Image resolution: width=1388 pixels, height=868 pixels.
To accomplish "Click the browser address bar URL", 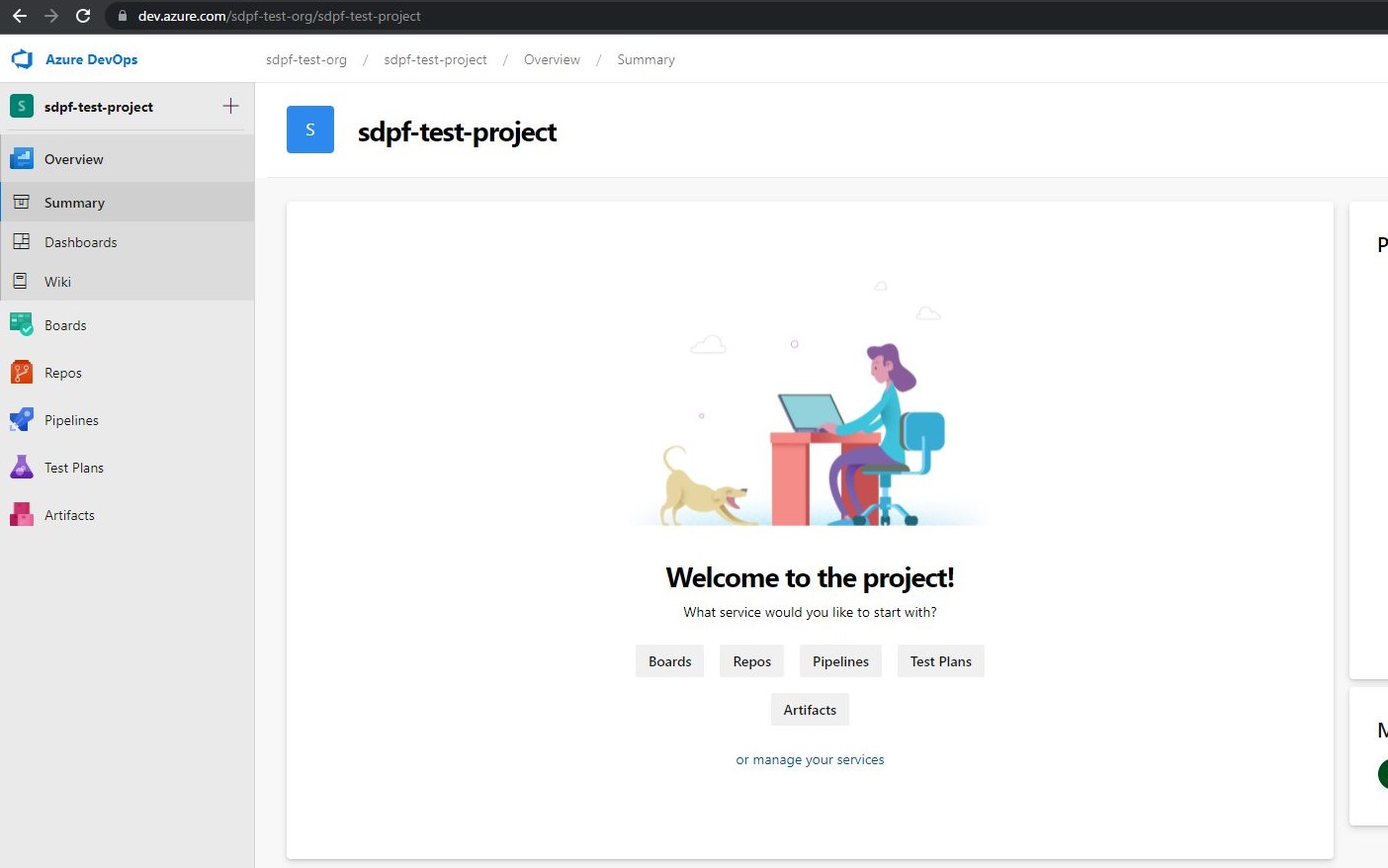I will point(279,16).
